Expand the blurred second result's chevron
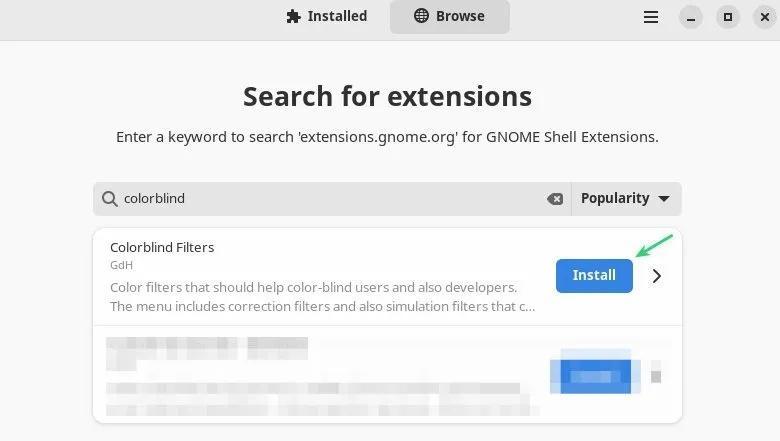 656,376
